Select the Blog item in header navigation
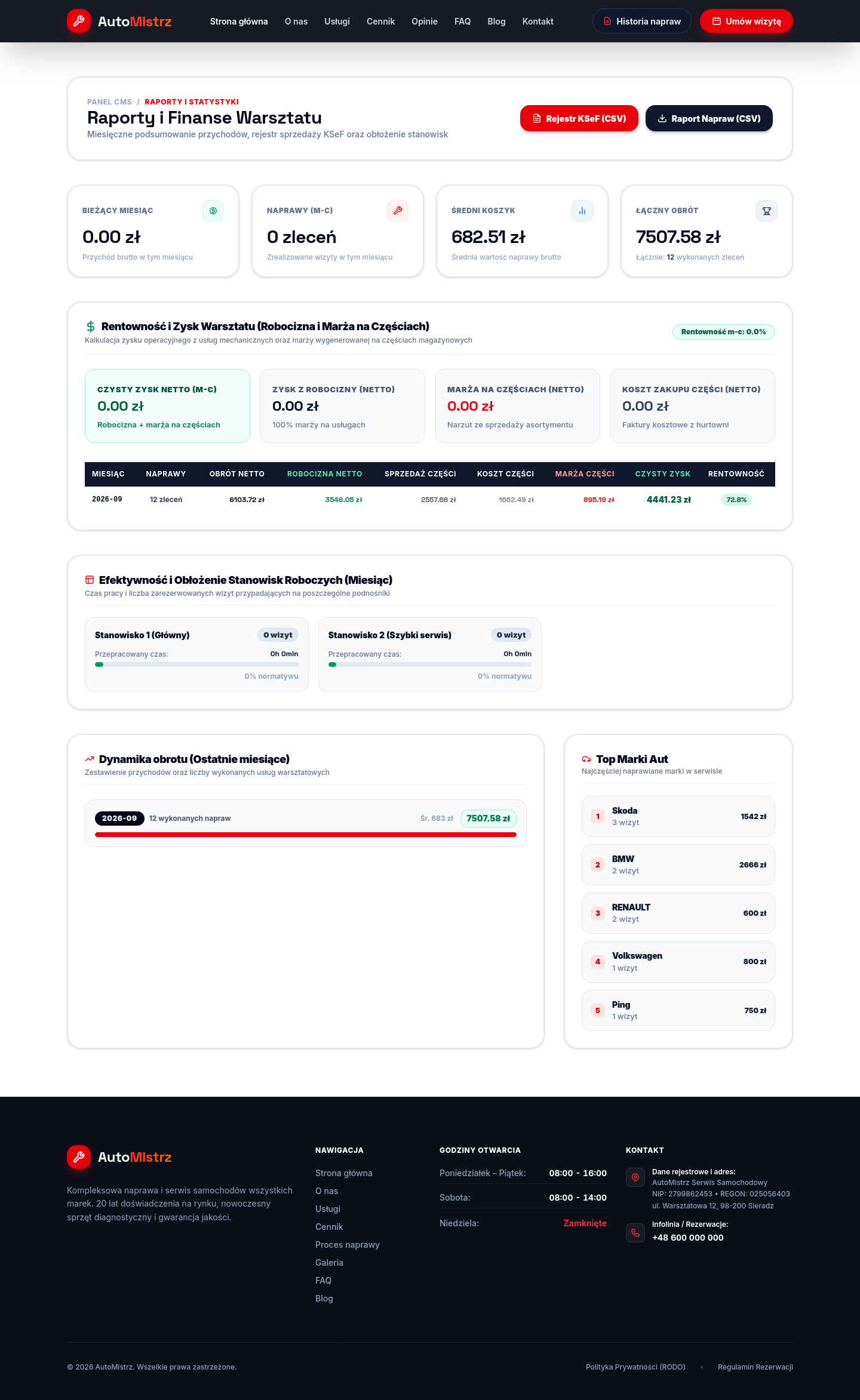This screenshot has height=1400, width=860. (x=496, y=21)
